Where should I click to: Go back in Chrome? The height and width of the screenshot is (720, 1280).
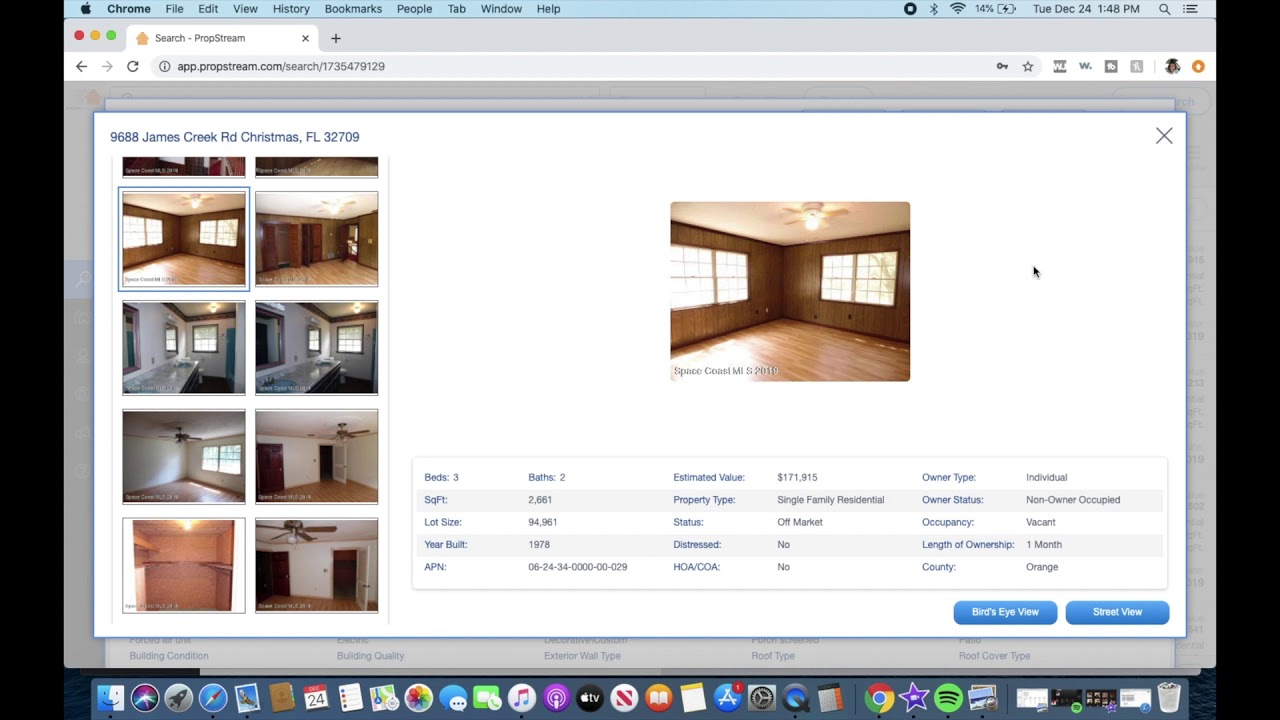click(x=82, y=66)
